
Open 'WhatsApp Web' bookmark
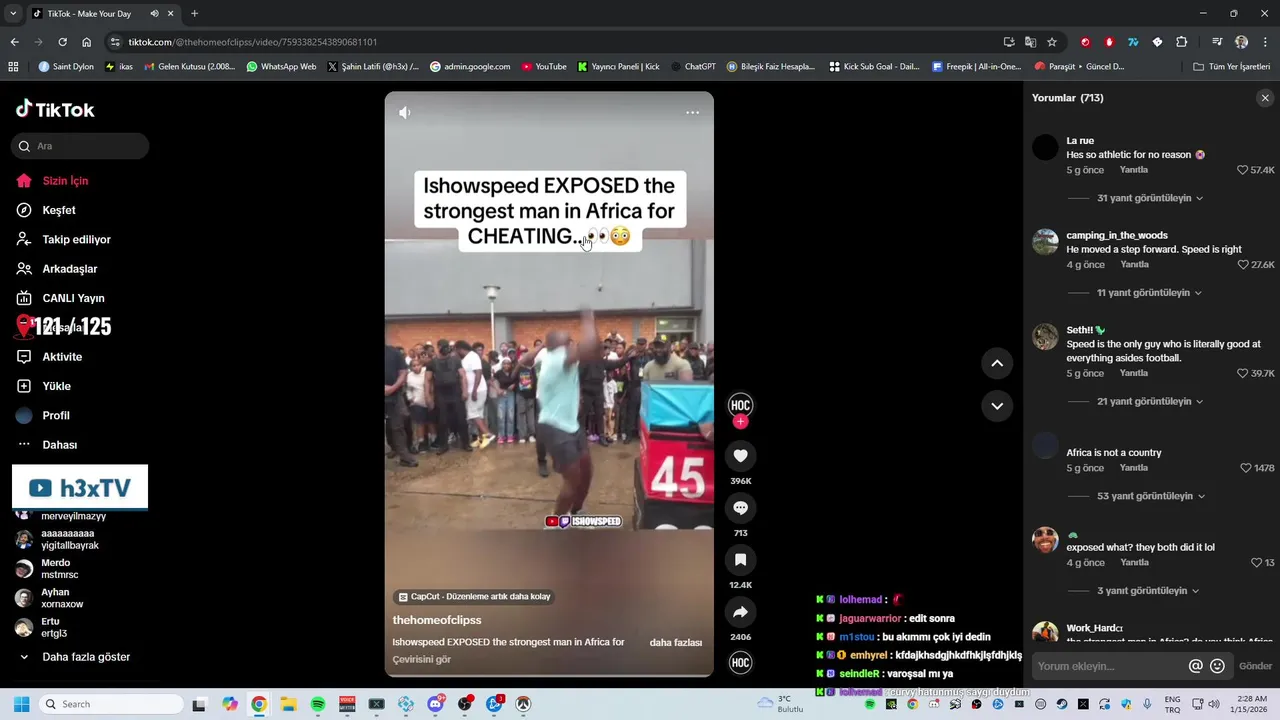[x=281, y=67]
